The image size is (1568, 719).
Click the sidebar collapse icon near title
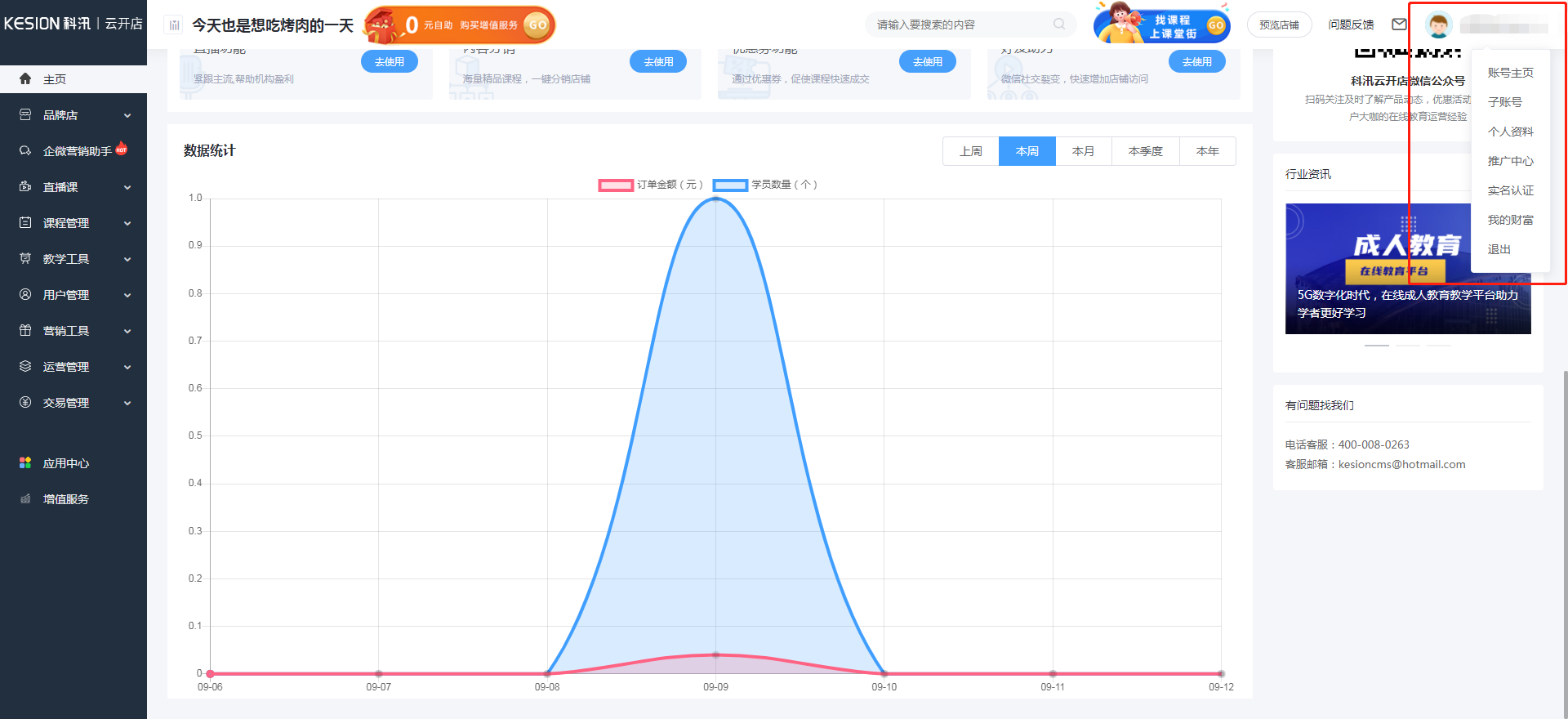coord(174,25)
